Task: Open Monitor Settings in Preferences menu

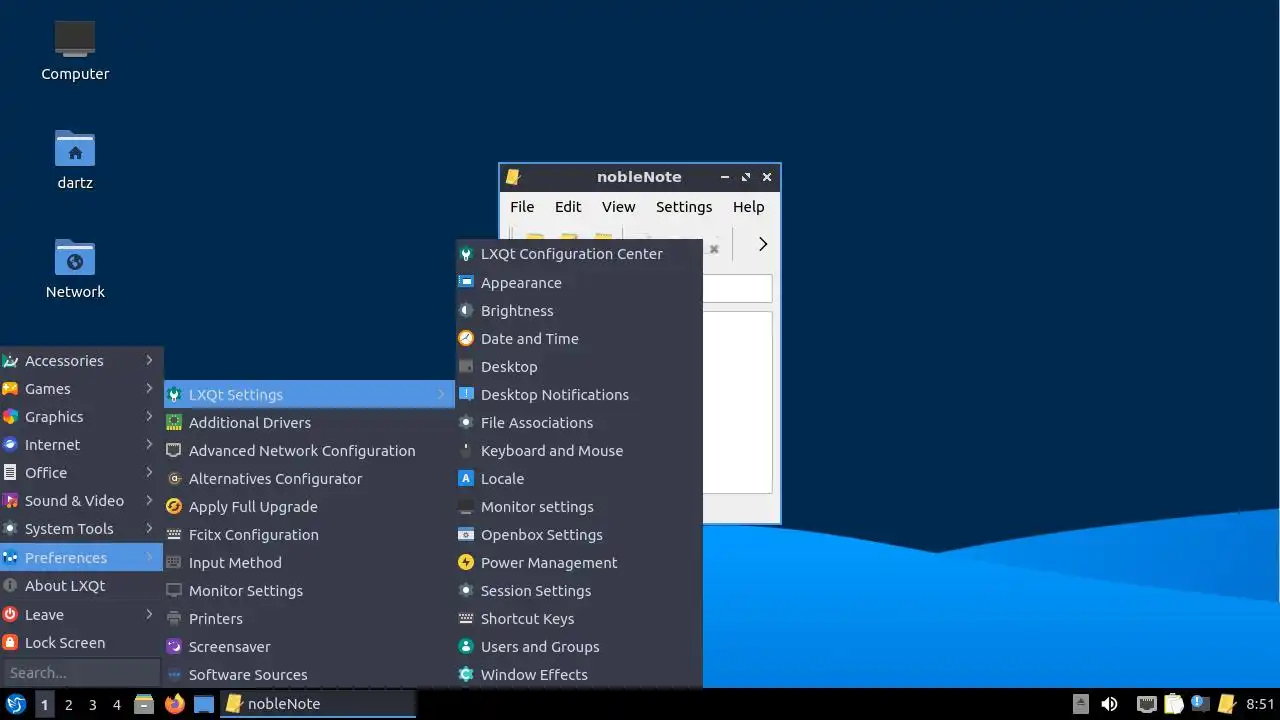Action: [x=309, y=591]
